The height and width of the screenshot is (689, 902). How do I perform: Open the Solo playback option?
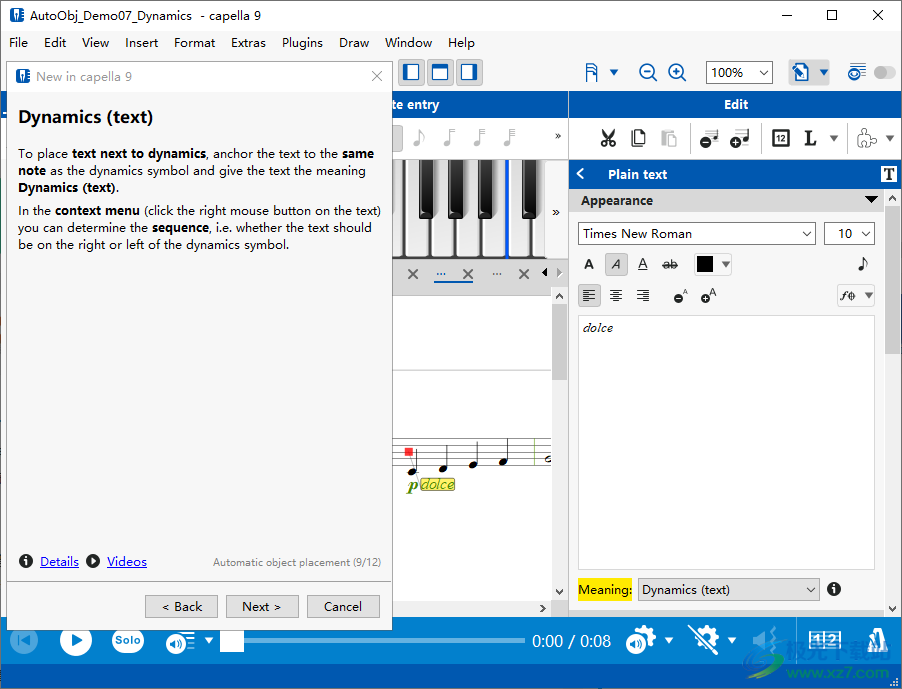[127, 640]
